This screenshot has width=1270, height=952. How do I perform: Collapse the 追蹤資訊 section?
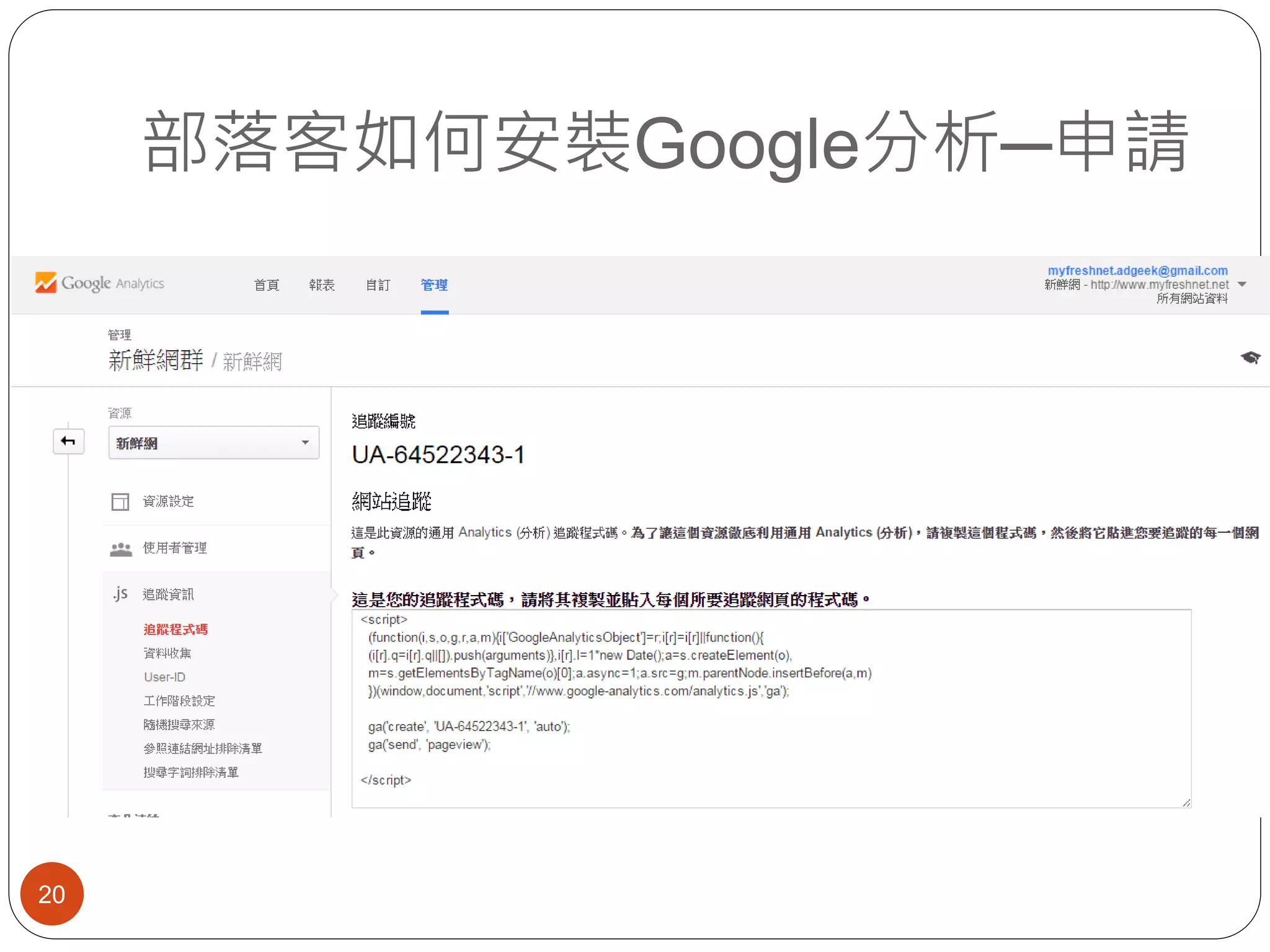169,594
